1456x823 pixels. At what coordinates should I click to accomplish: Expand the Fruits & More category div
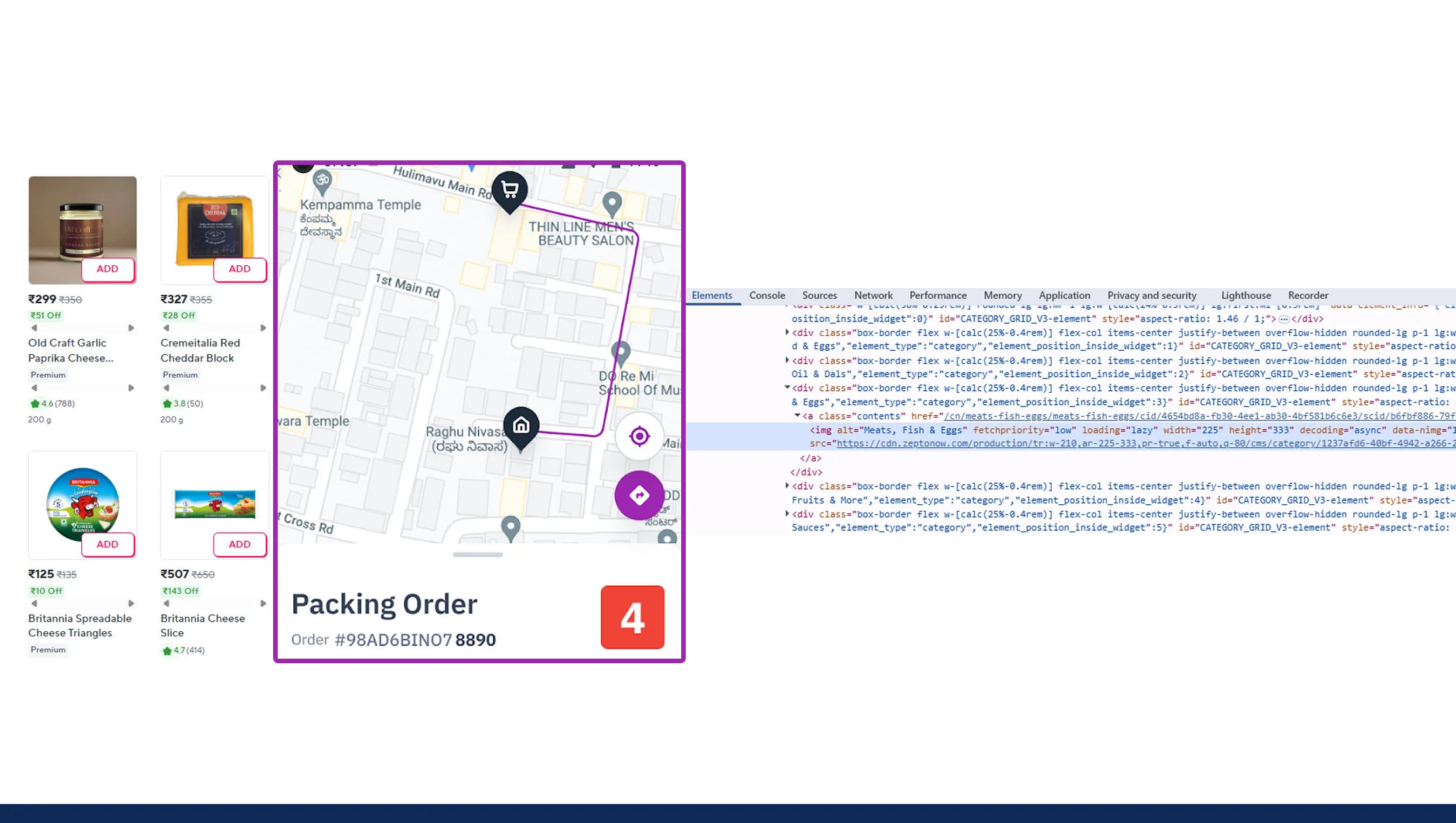(787, 486)
